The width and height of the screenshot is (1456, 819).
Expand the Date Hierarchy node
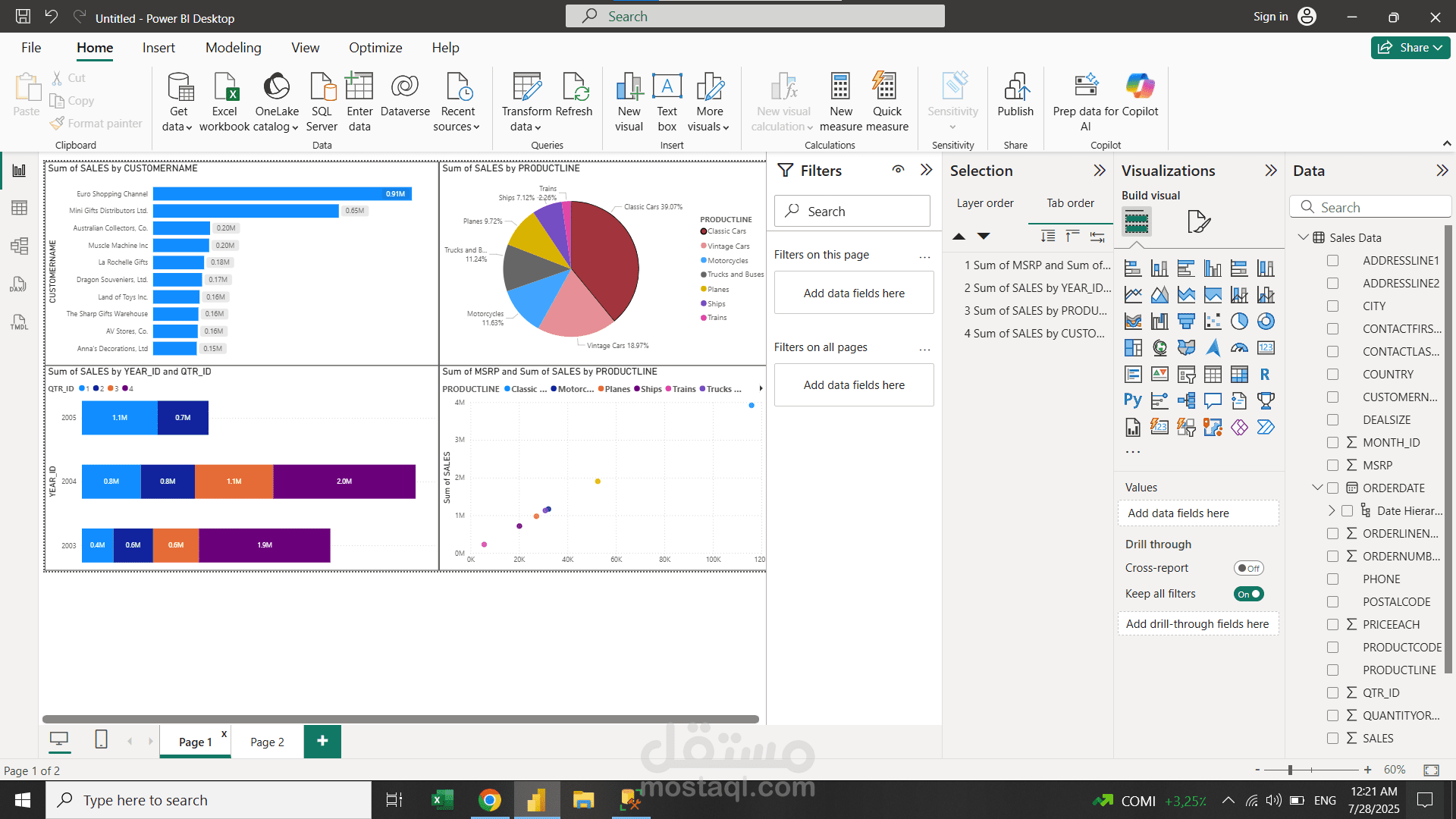[x=1332, y=511]
